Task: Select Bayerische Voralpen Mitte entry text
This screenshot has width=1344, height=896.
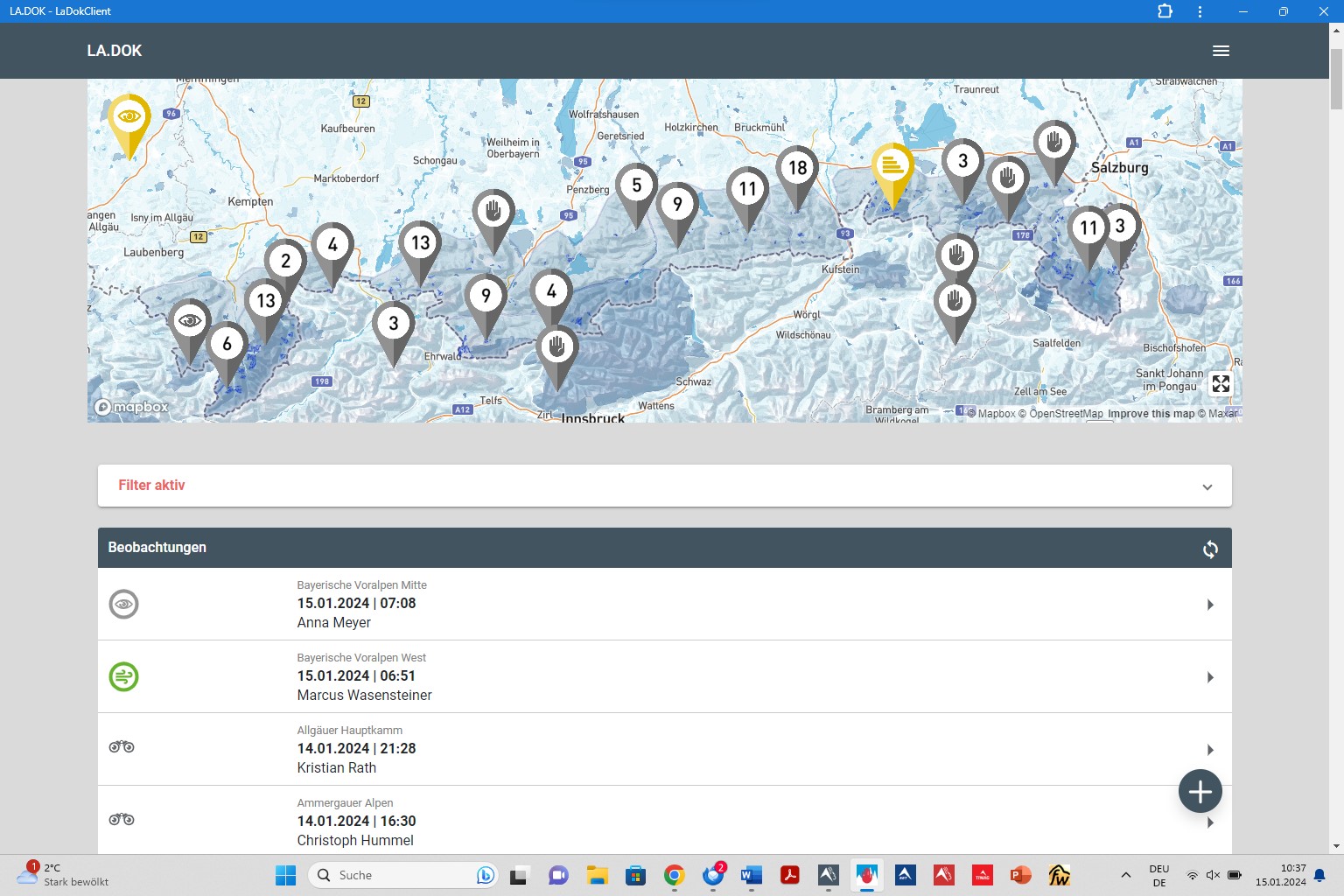Action: click(x=361, y=585)
